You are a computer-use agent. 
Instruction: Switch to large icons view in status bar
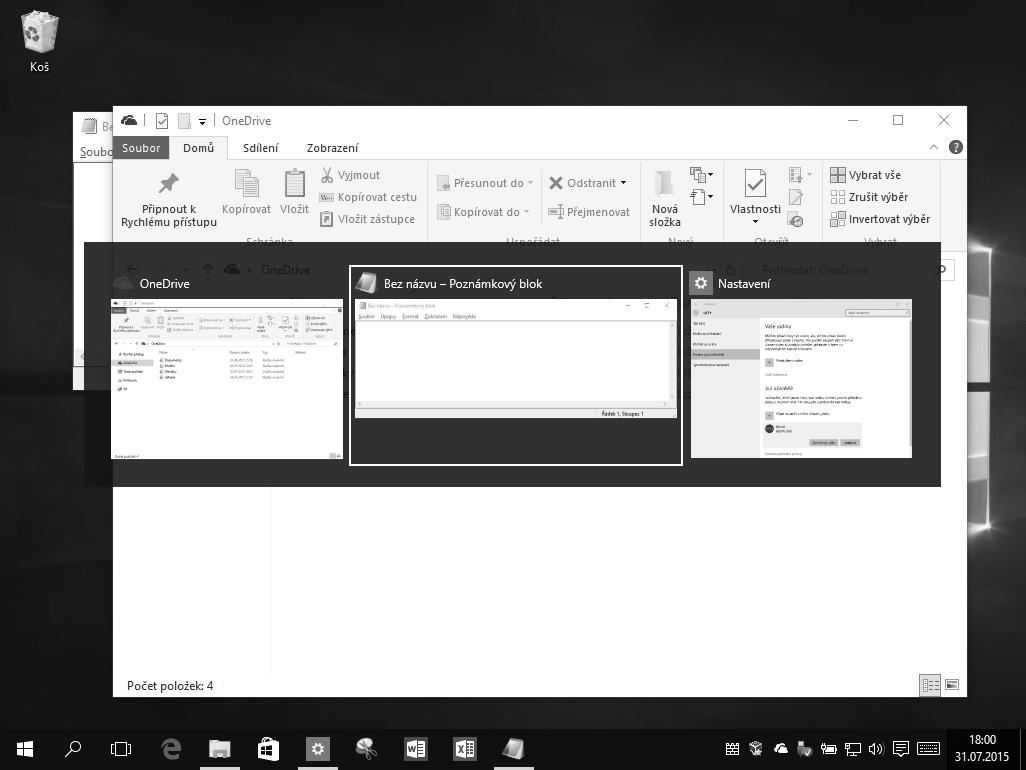pyautogui.click(x=952, y=685)
